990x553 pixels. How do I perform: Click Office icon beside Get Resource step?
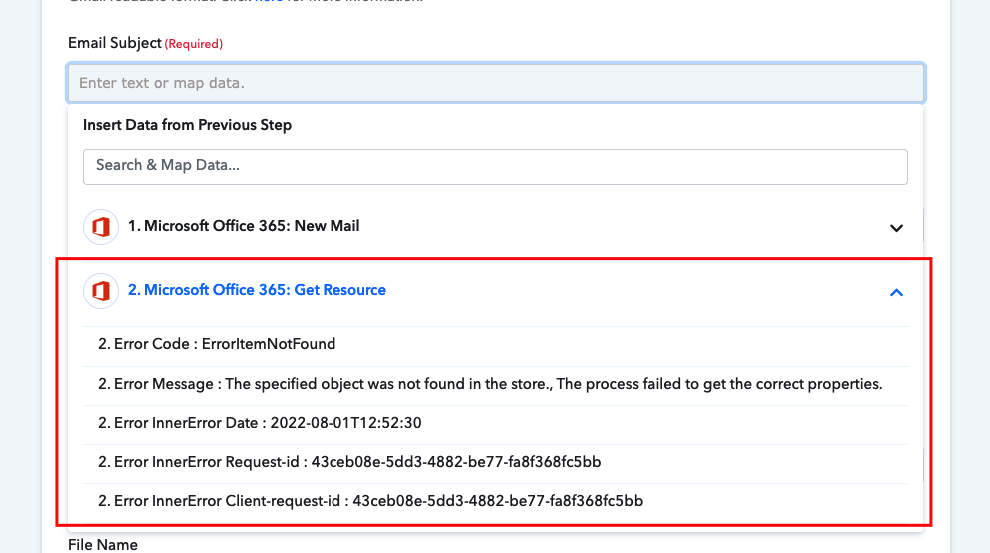tap(101, 290)
